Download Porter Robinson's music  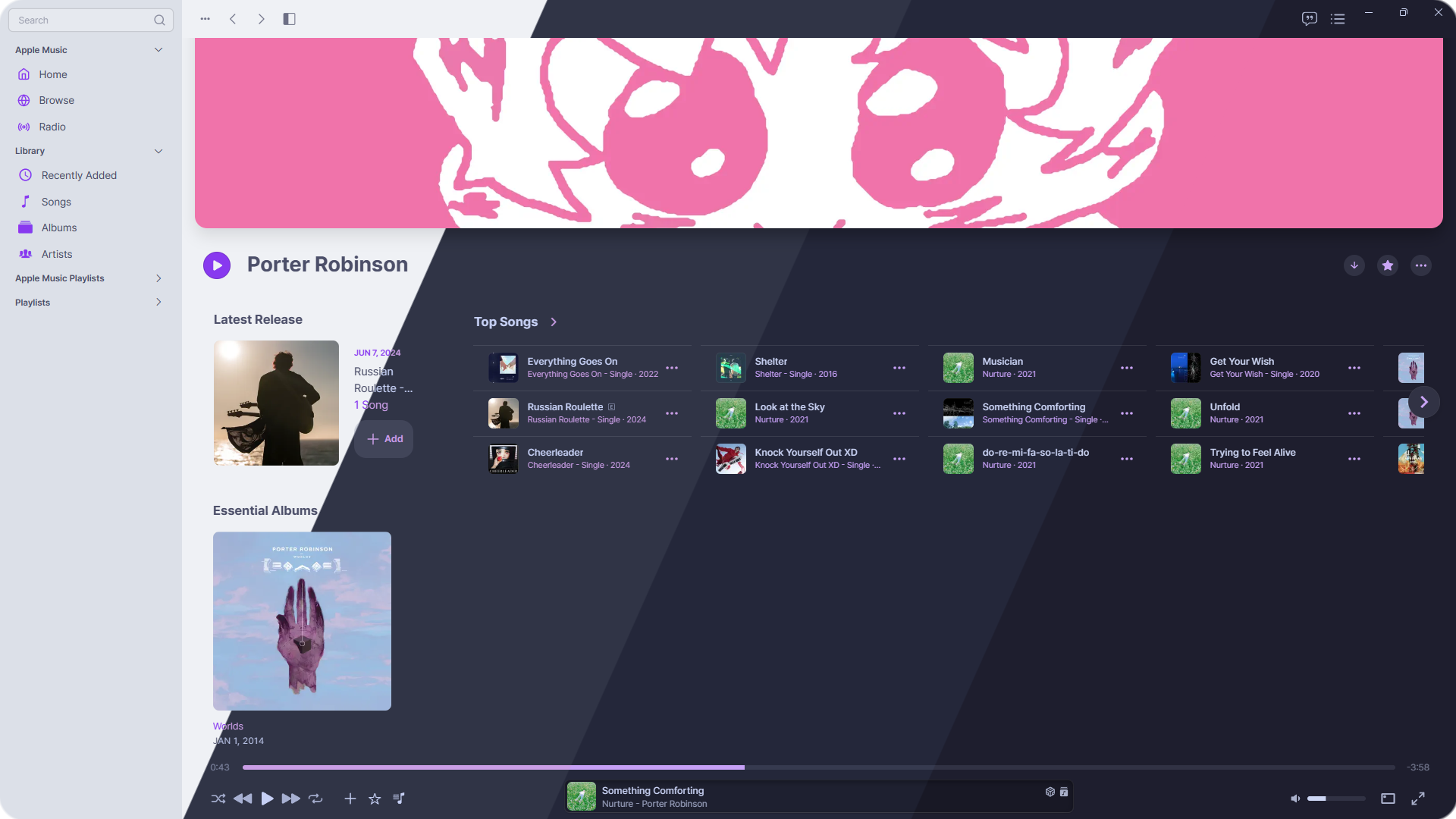click(x=1354, y=265)
